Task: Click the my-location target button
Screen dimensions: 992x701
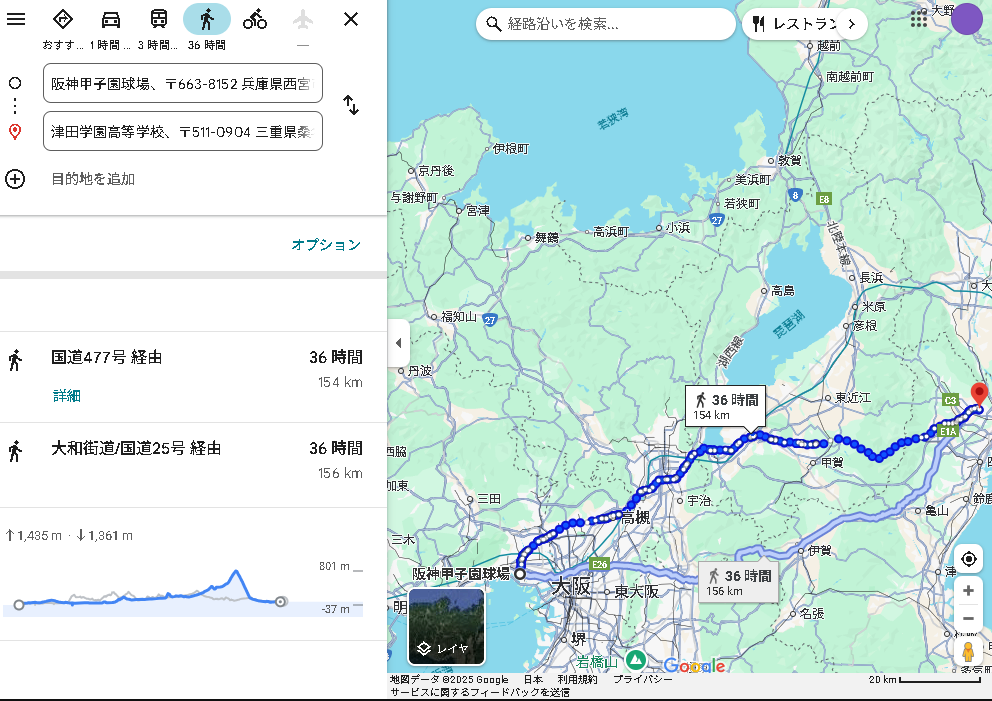Action: point(968,559)
